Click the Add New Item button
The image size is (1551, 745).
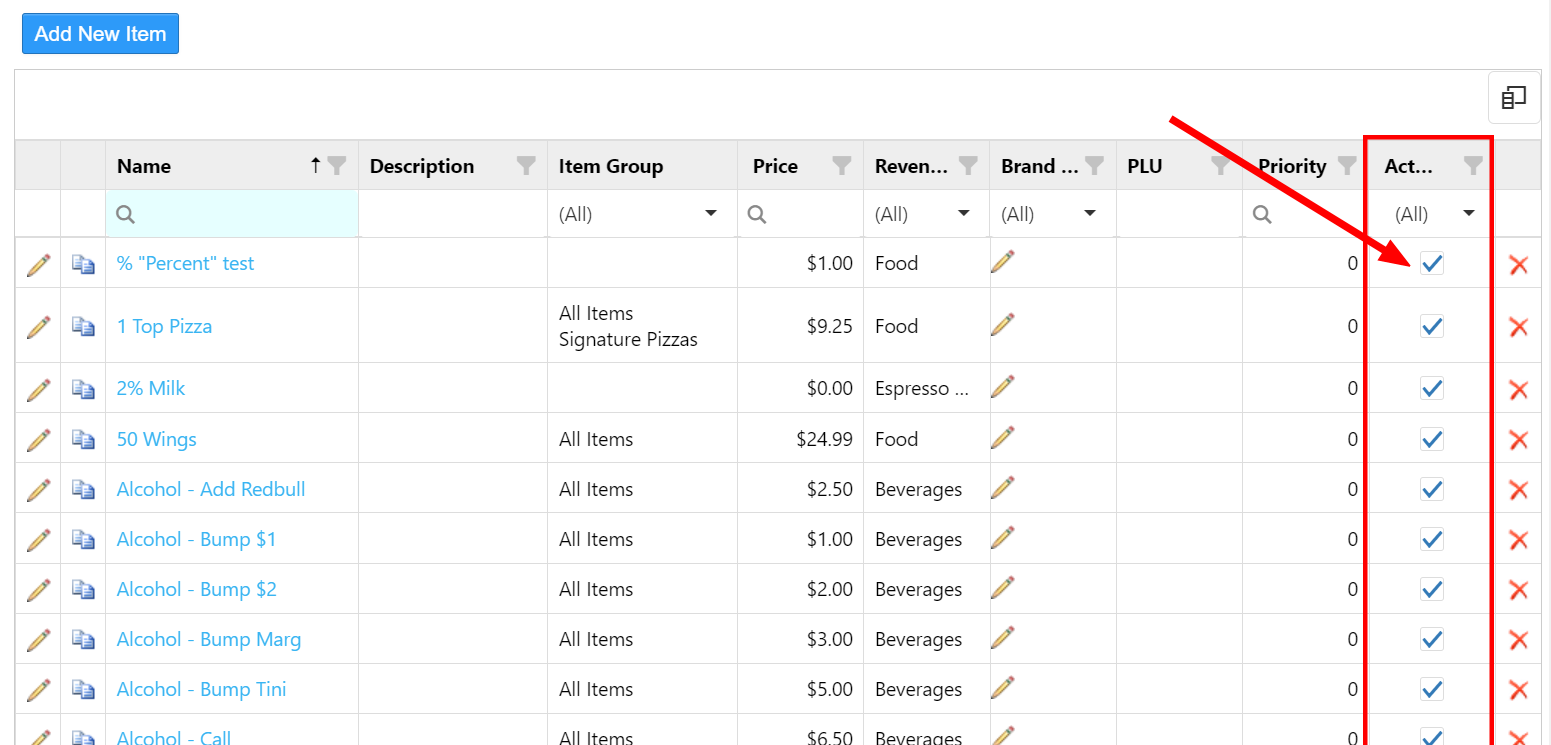tap(100, 34)
